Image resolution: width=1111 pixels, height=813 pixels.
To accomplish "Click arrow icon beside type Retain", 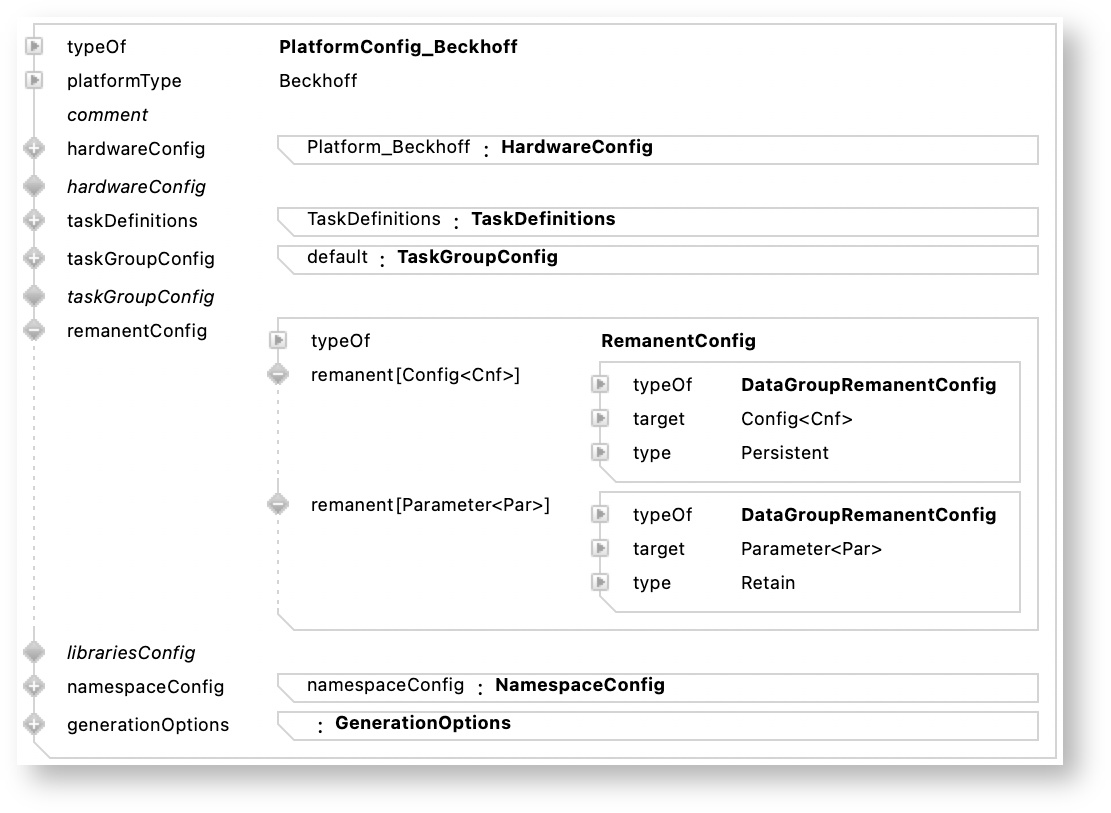I will pos(600,583).
